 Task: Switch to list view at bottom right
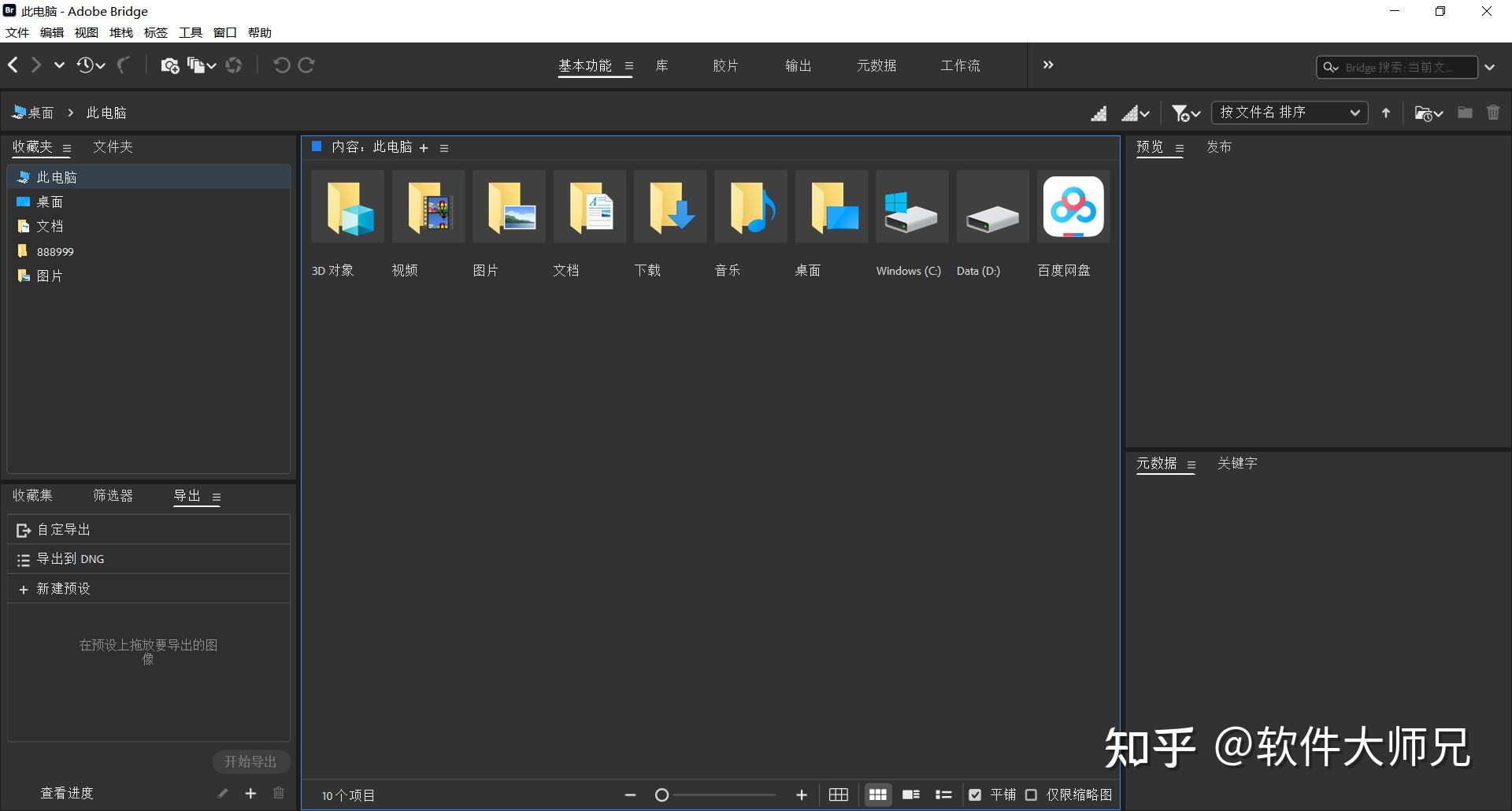[943, 794]
